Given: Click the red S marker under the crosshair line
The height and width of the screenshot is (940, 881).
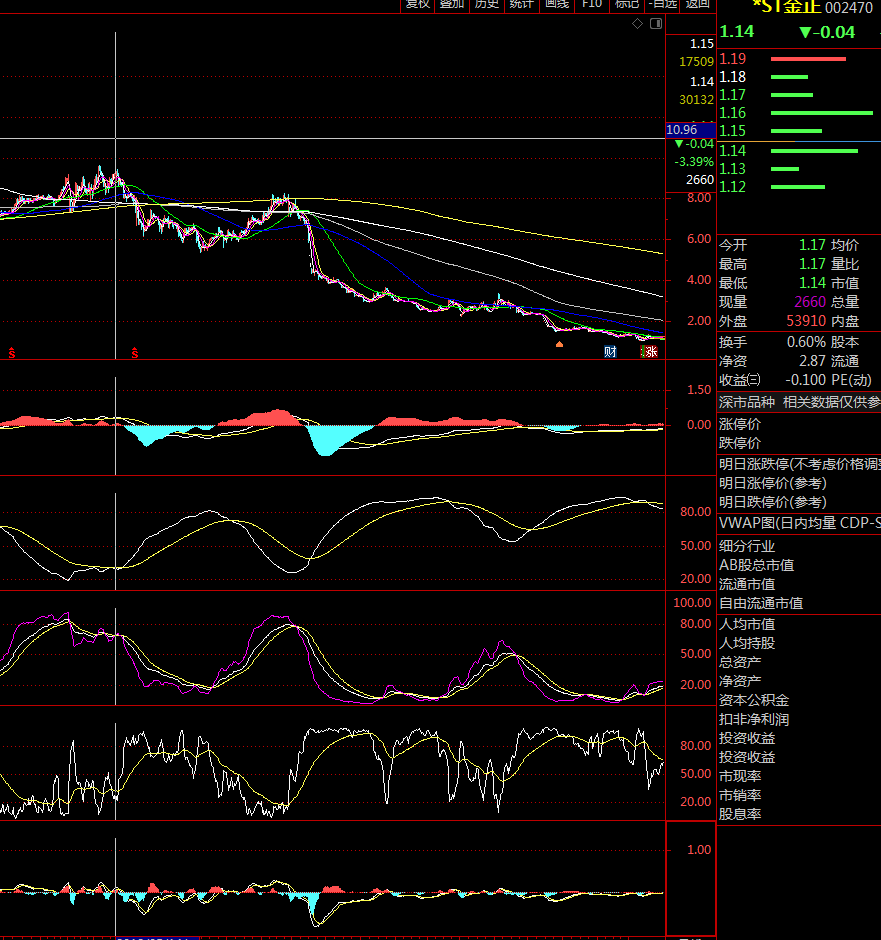Looking at the screenshot, I should pyautogui.click(x=134, y=352).
